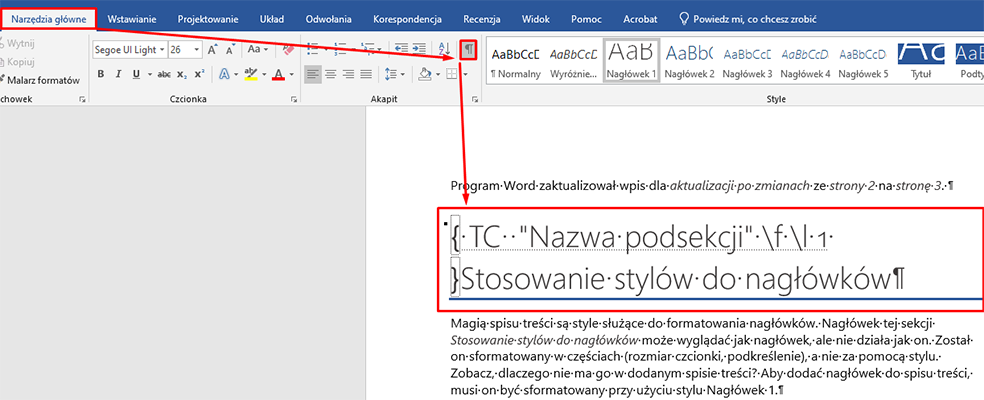The image size is (984, 400).
Task: Expand the font color dropdown arrow
Action: [x=292, y=74]
